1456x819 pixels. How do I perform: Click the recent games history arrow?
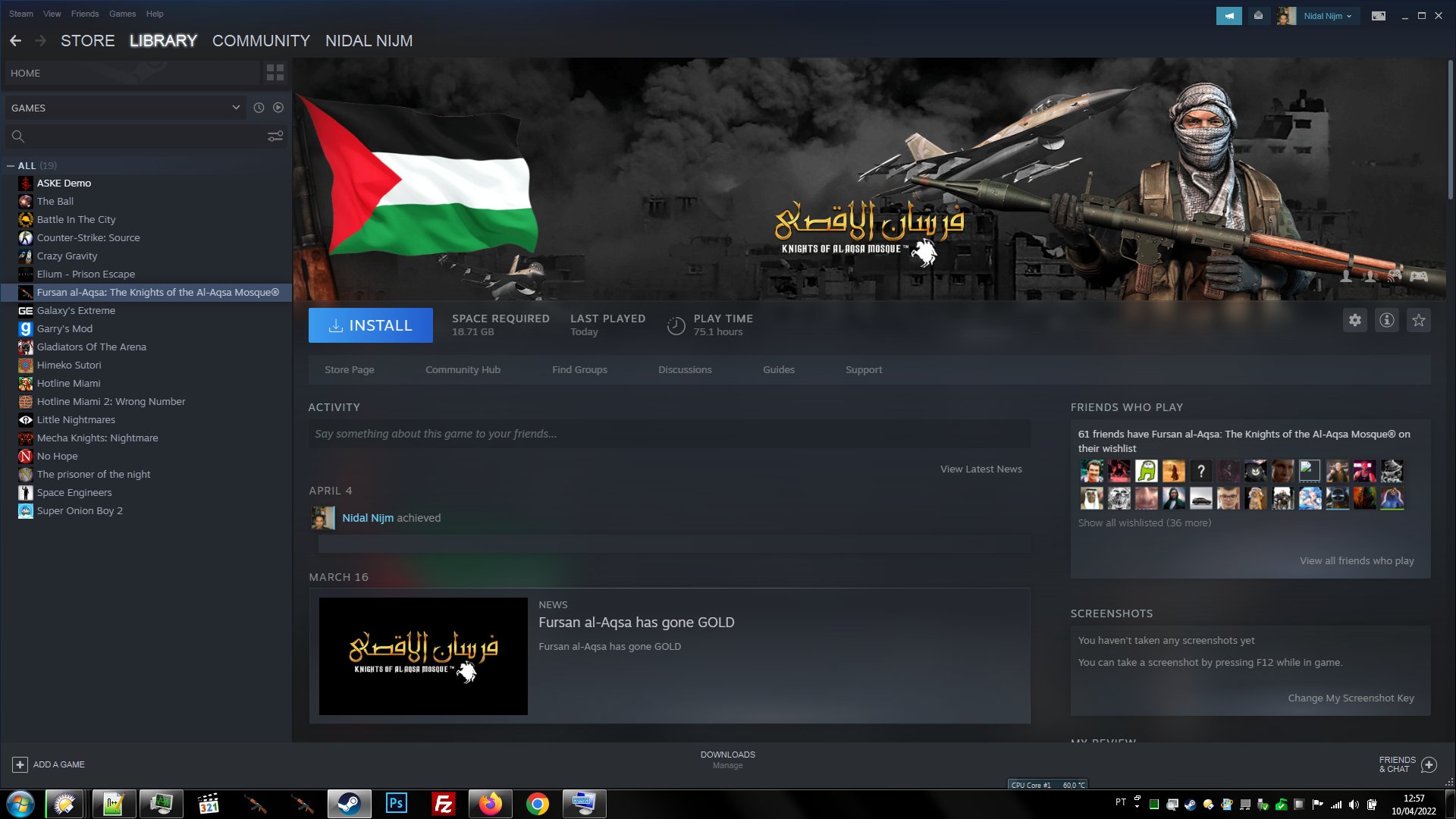[x=259, y=107]
